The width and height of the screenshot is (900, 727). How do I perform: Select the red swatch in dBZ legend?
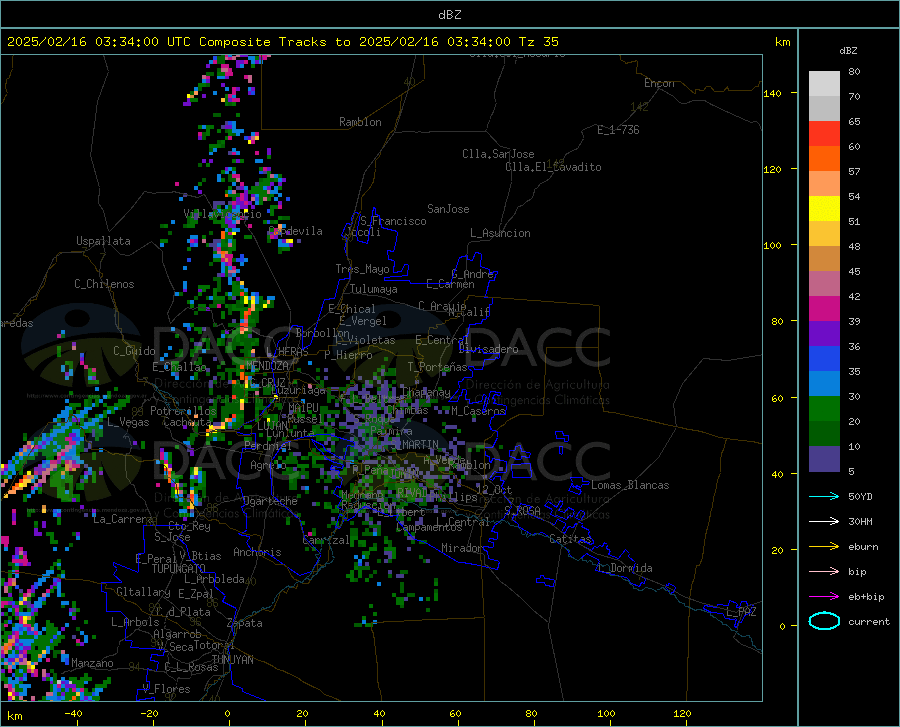(824, 133)
